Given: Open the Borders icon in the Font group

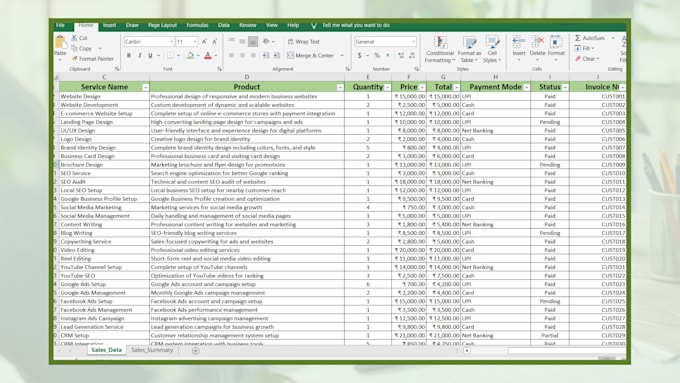Looking at the screenshot, I should point(170,56).
